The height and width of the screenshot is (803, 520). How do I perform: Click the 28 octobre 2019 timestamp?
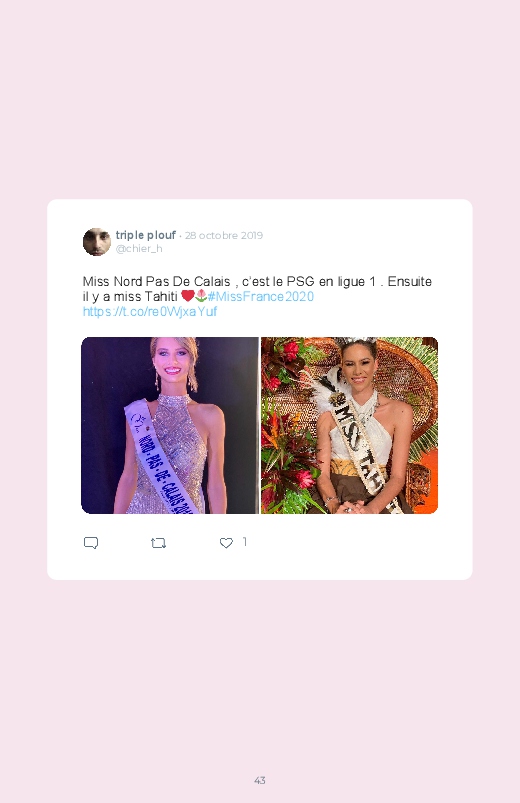pos(224,235)
